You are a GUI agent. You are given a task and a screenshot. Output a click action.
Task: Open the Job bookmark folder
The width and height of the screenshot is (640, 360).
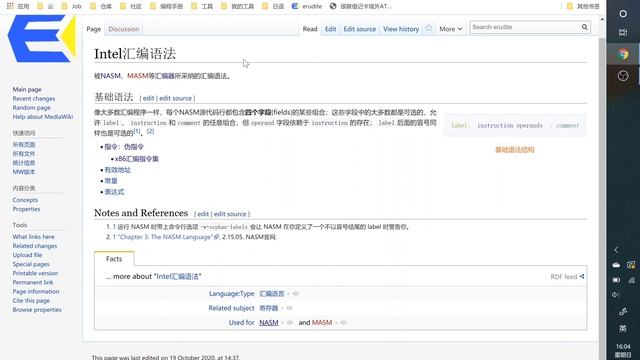click(x=71, y=6)
